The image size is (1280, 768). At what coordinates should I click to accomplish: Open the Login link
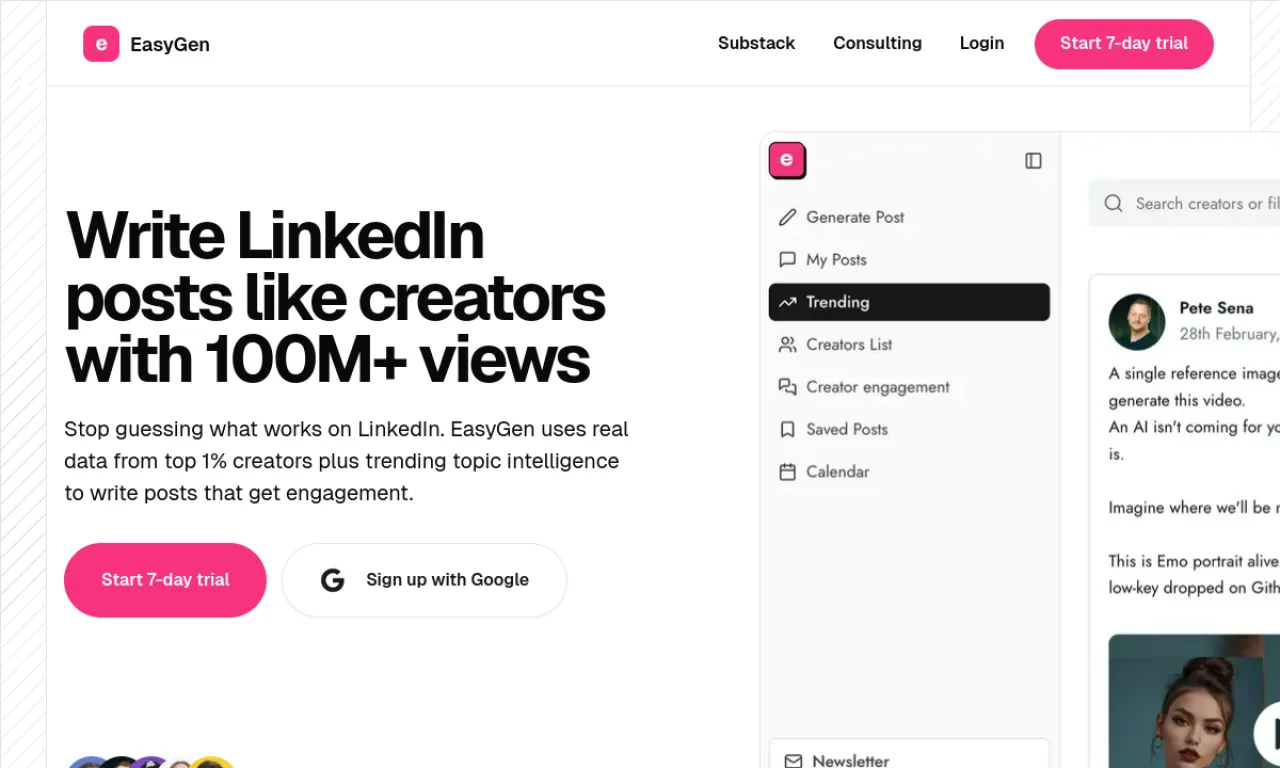coord(982,43)
